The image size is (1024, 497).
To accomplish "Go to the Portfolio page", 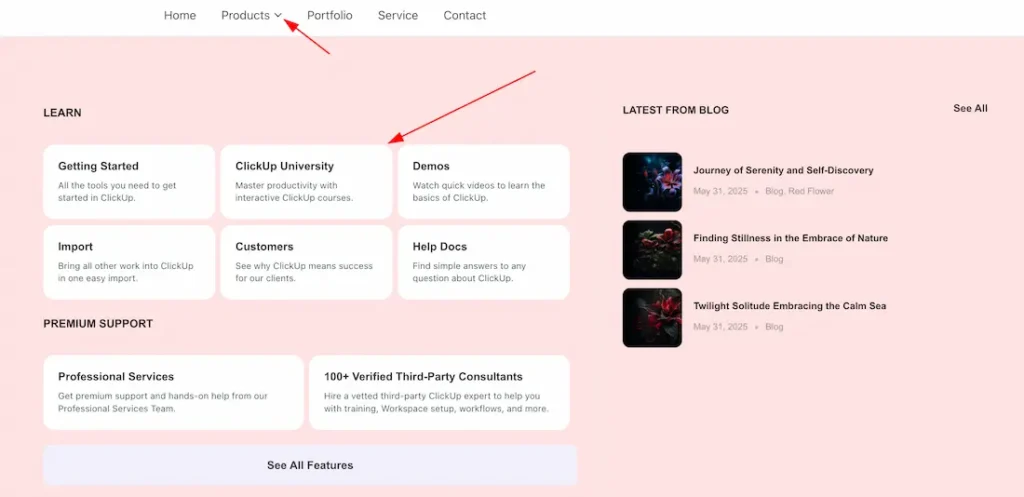I will 329,16.
